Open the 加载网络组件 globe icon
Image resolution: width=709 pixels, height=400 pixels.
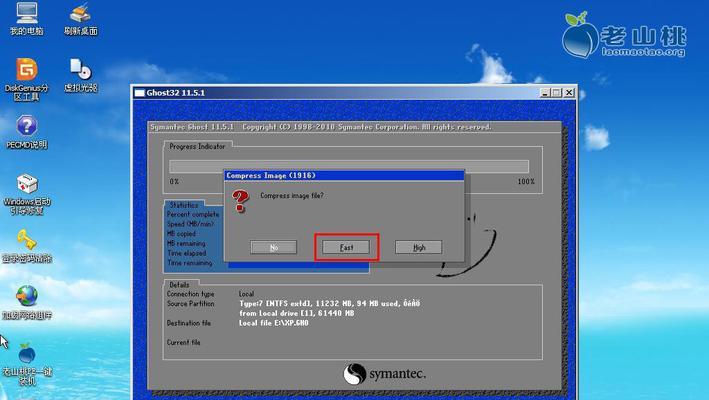tap(27, 302)
